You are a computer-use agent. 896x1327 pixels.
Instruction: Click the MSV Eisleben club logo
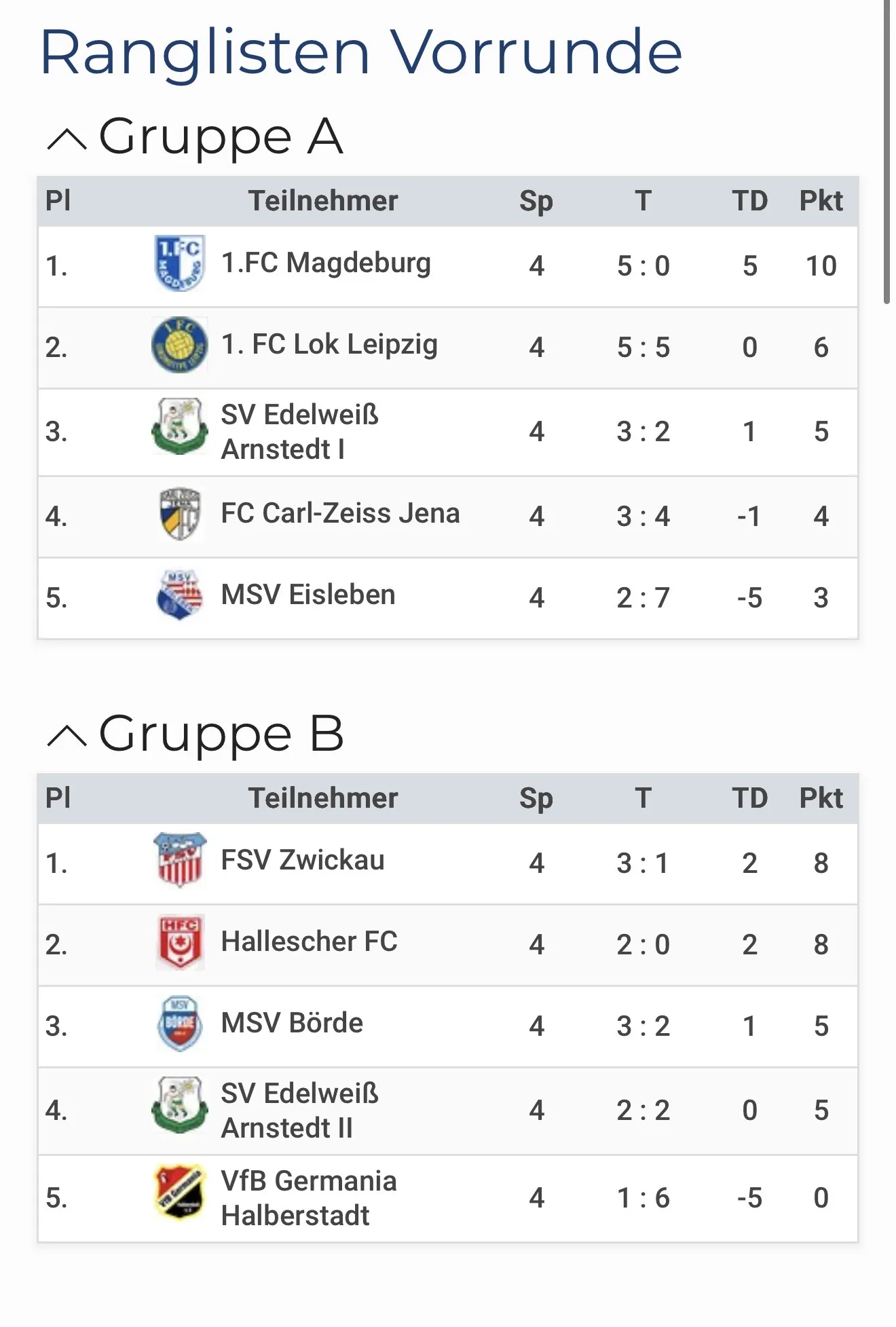click(179, 595)
